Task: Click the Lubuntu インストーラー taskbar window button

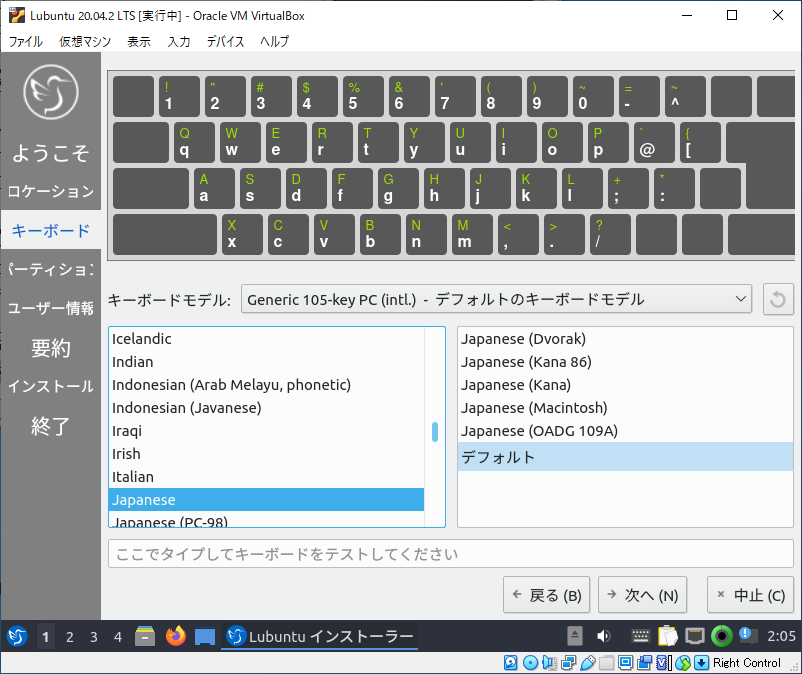Action: click(320, 637)
